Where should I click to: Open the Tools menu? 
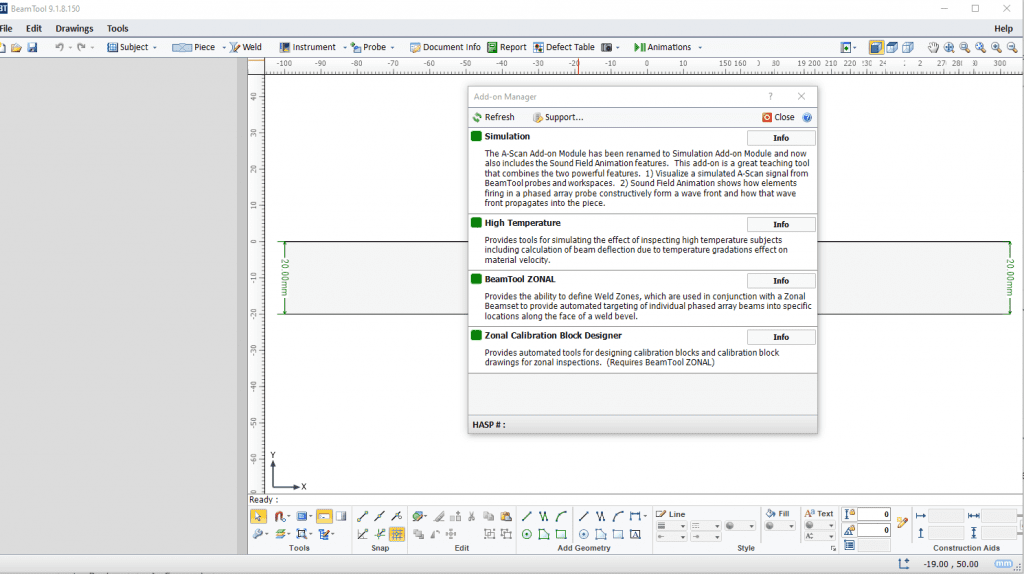(x=118, y=29)
